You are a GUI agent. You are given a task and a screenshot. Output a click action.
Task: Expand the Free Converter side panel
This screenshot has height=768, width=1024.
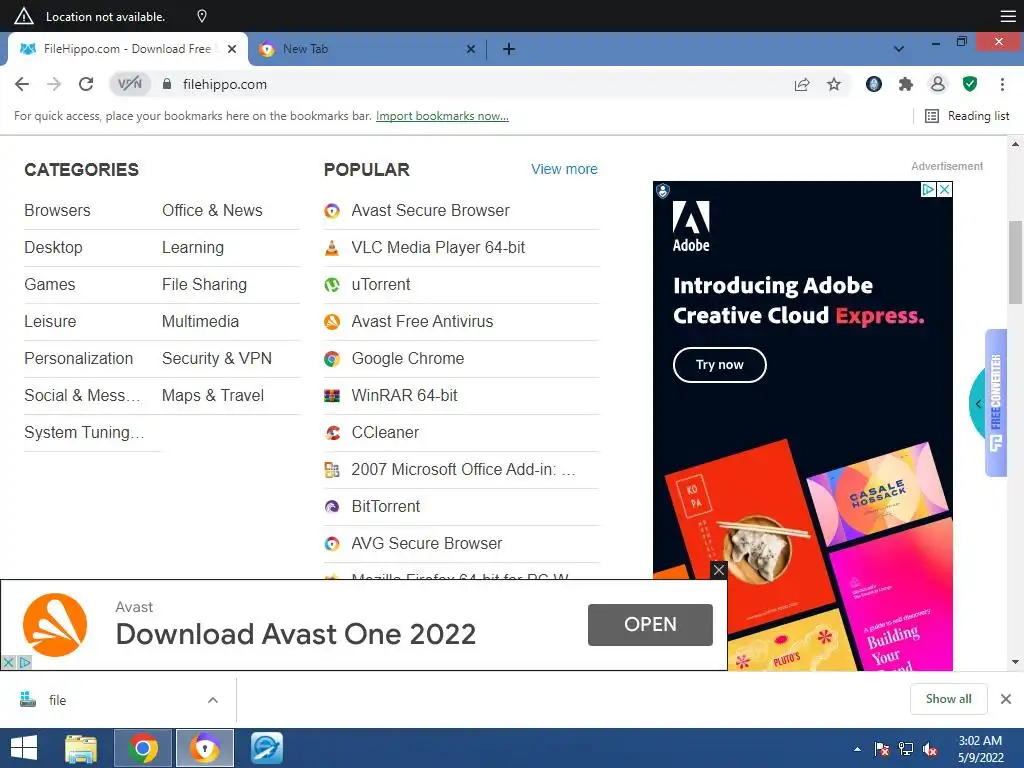tap(978, 404)
